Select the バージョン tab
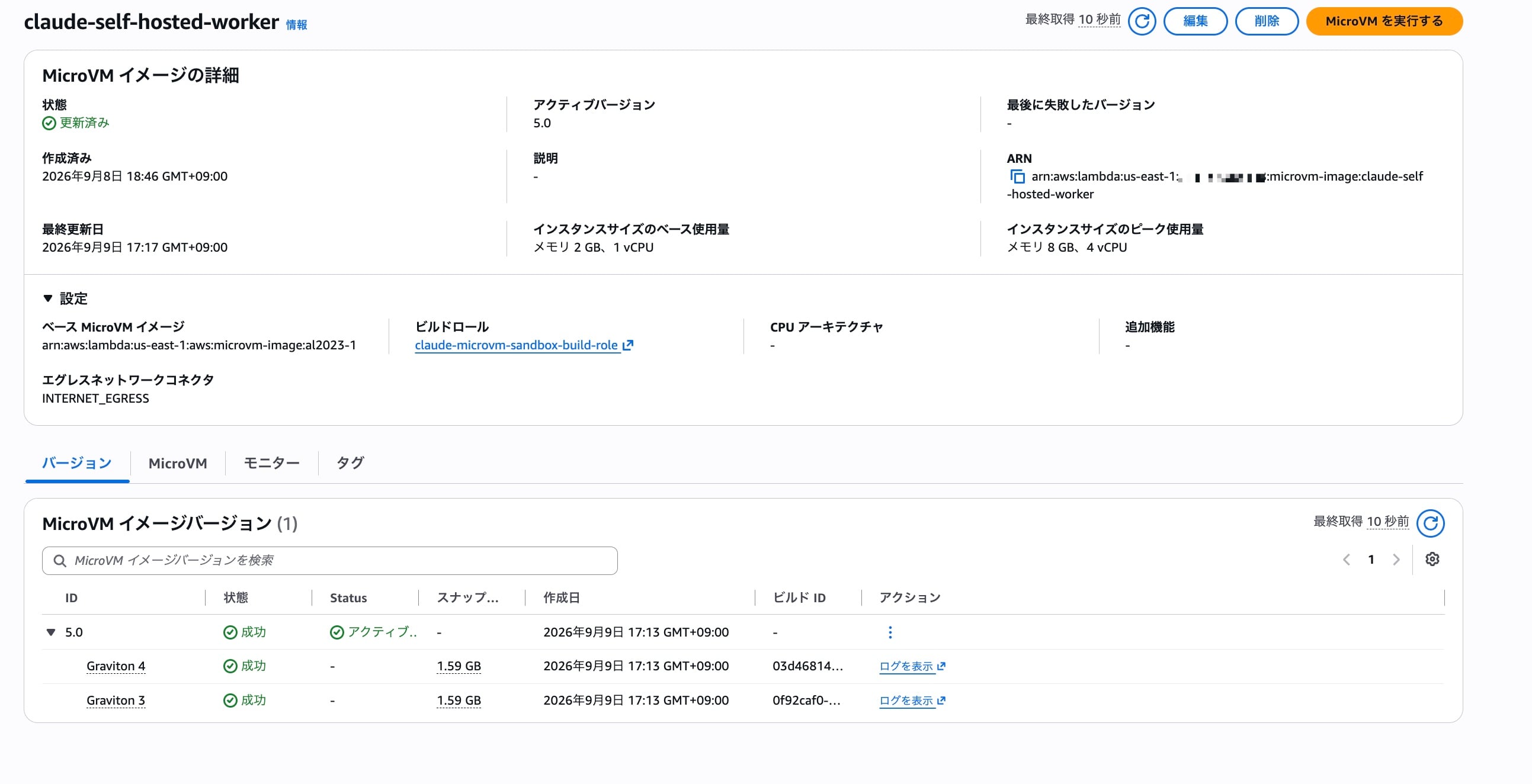This screenshot has width=1532, height=784. pyautogui.click(x=77, y=463)
